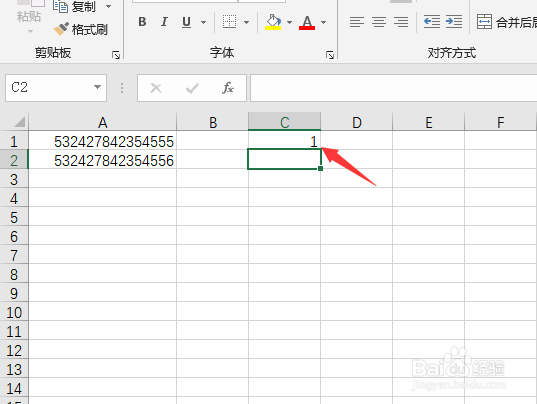The height and width of the screenshot is (404, 537).
Task: Open the Paste dropdown arrow below 粘贴
Action: click(x=30, y=31)
